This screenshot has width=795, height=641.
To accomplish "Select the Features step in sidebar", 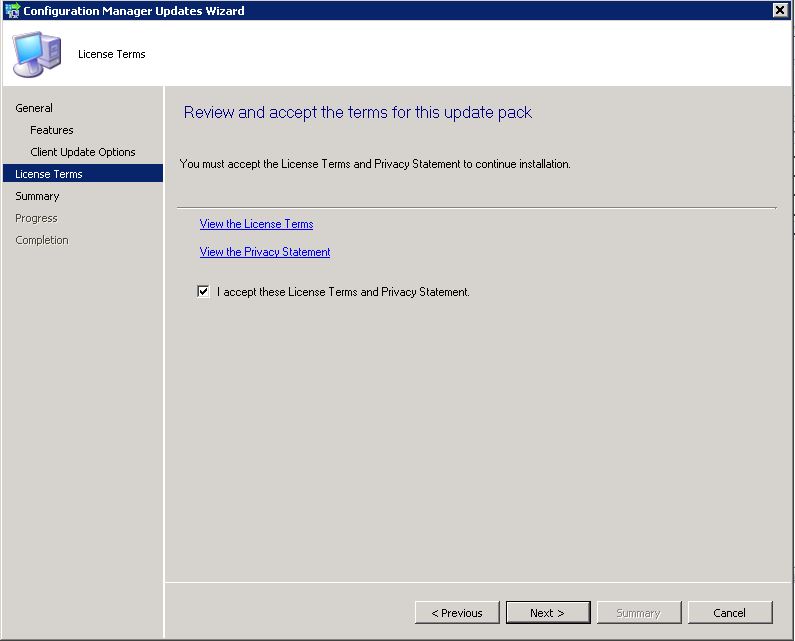I will [x=52, y=130].
